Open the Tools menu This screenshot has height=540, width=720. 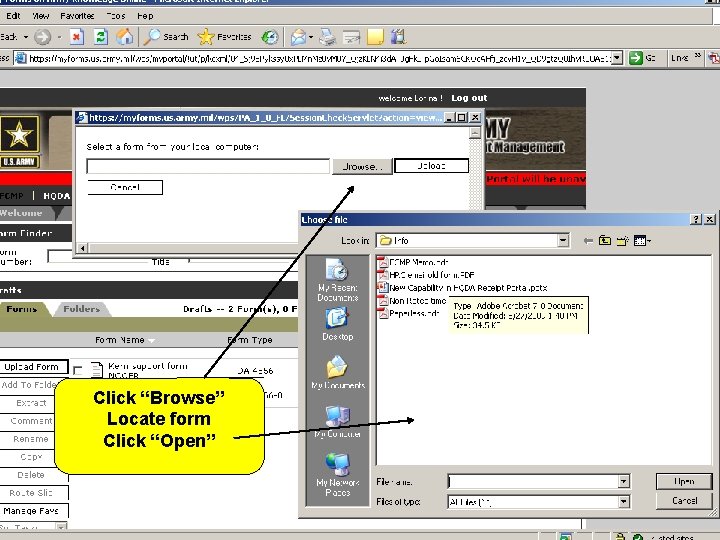pos(116,16)
